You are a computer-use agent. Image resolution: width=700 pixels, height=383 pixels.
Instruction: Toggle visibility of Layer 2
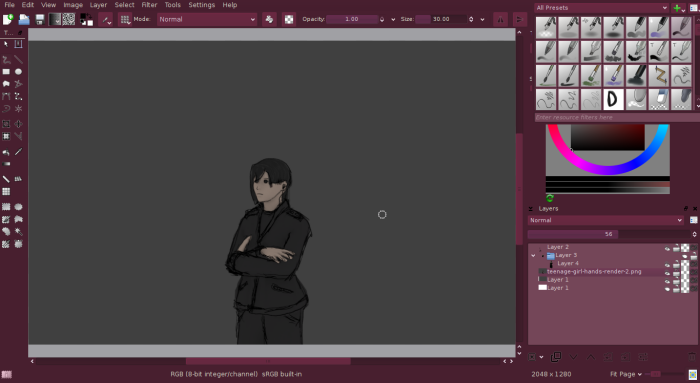click(667, 248)
